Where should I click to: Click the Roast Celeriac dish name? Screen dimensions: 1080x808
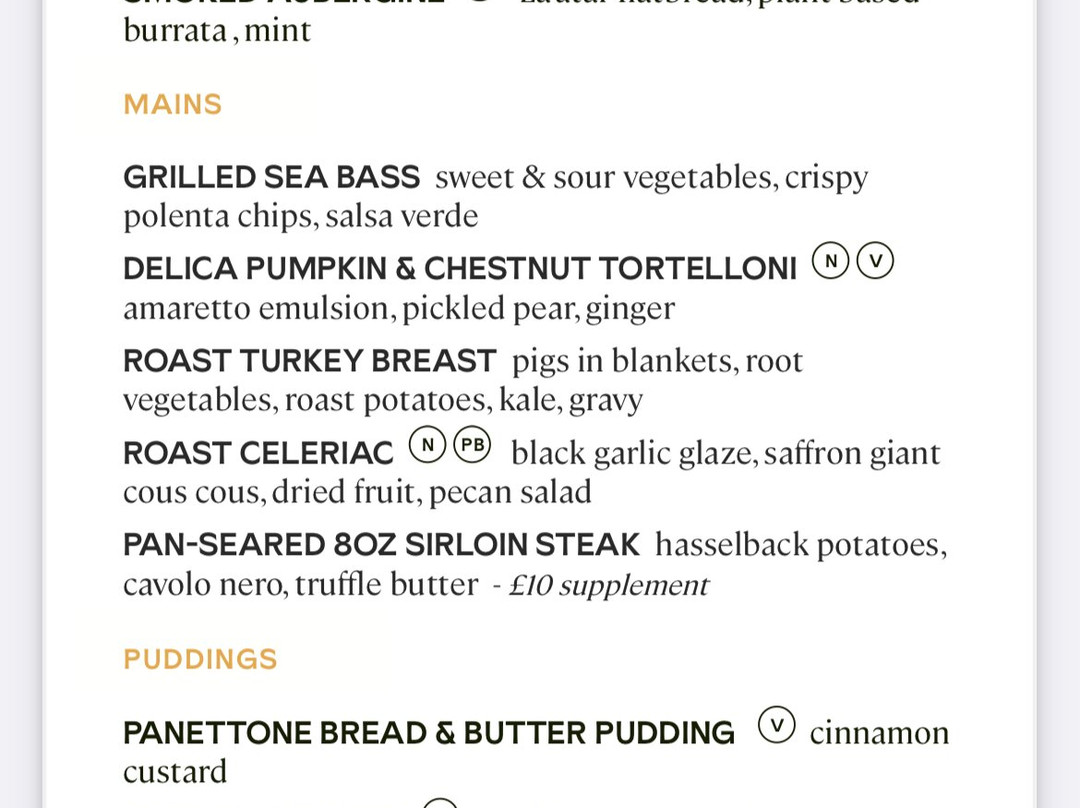(x=258, y=453)
